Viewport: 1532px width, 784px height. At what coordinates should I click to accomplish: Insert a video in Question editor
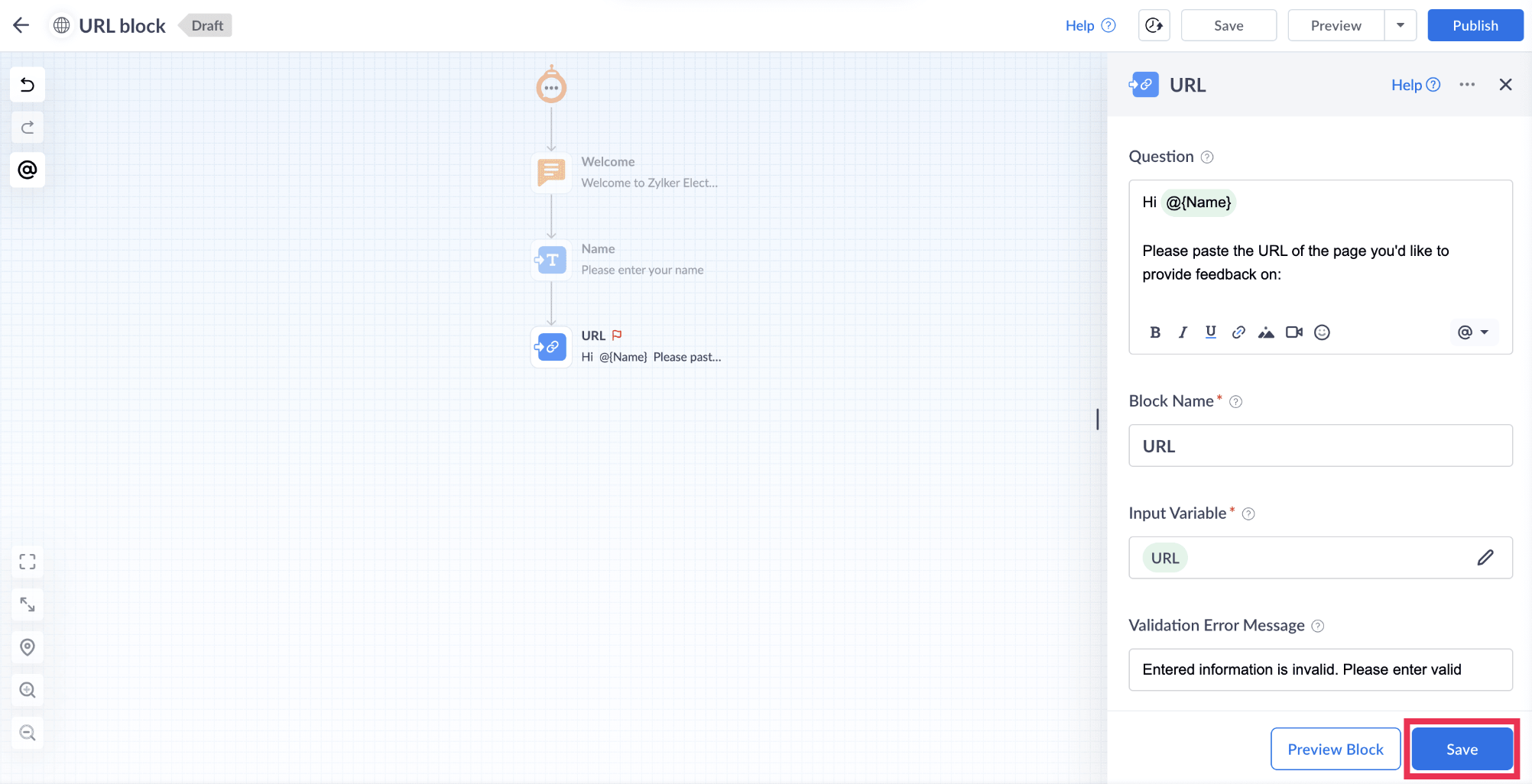pyautogui.click(x=1294, y=332)
